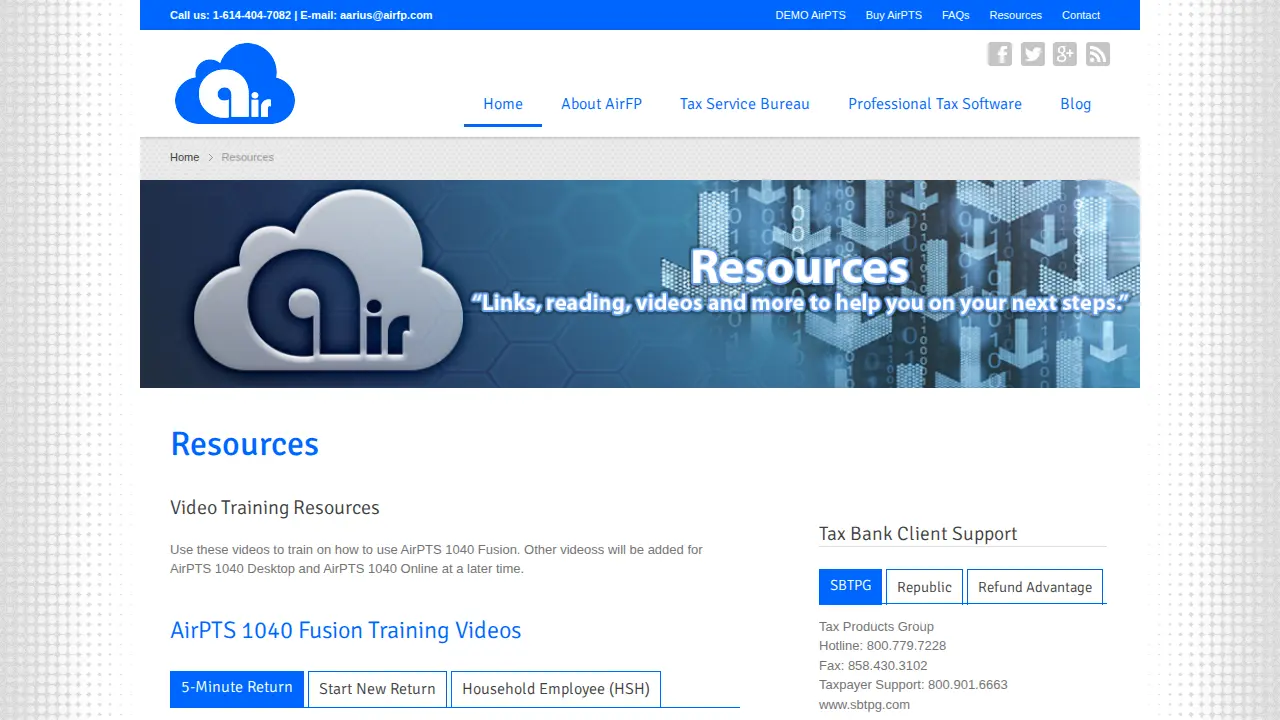Screen dimensions: 1280x720
Task: Click the AirFP cloud logo in header
Action: click(235, 84)
